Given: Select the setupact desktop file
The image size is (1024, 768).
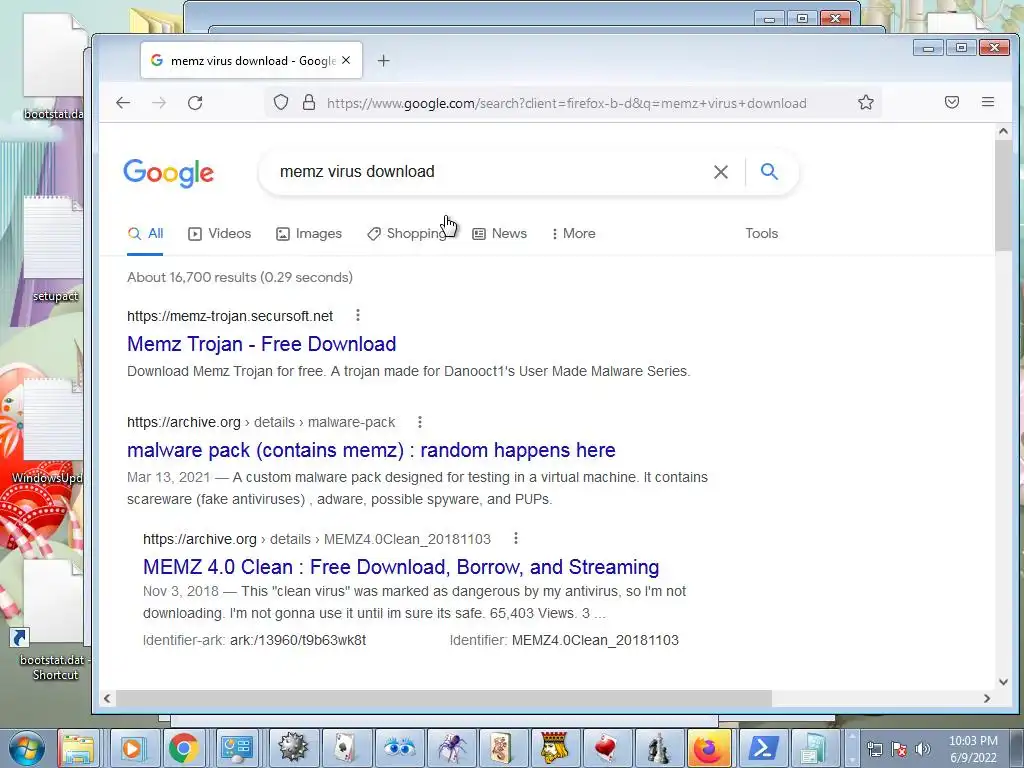Looking at the screenshot, I should point(54,249).
